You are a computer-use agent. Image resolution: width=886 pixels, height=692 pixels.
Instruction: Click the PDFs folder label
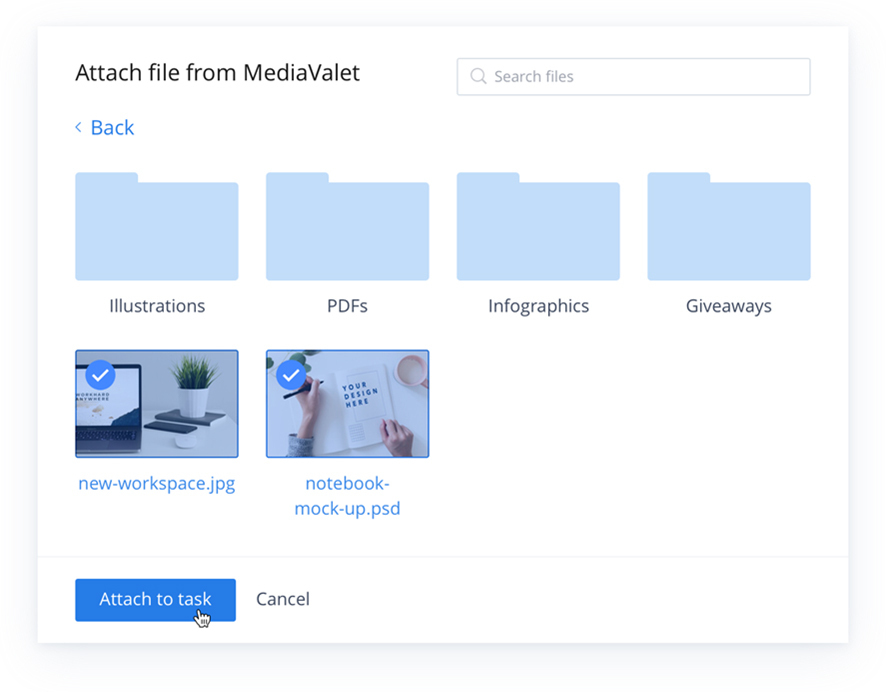[x=348, y=306]
